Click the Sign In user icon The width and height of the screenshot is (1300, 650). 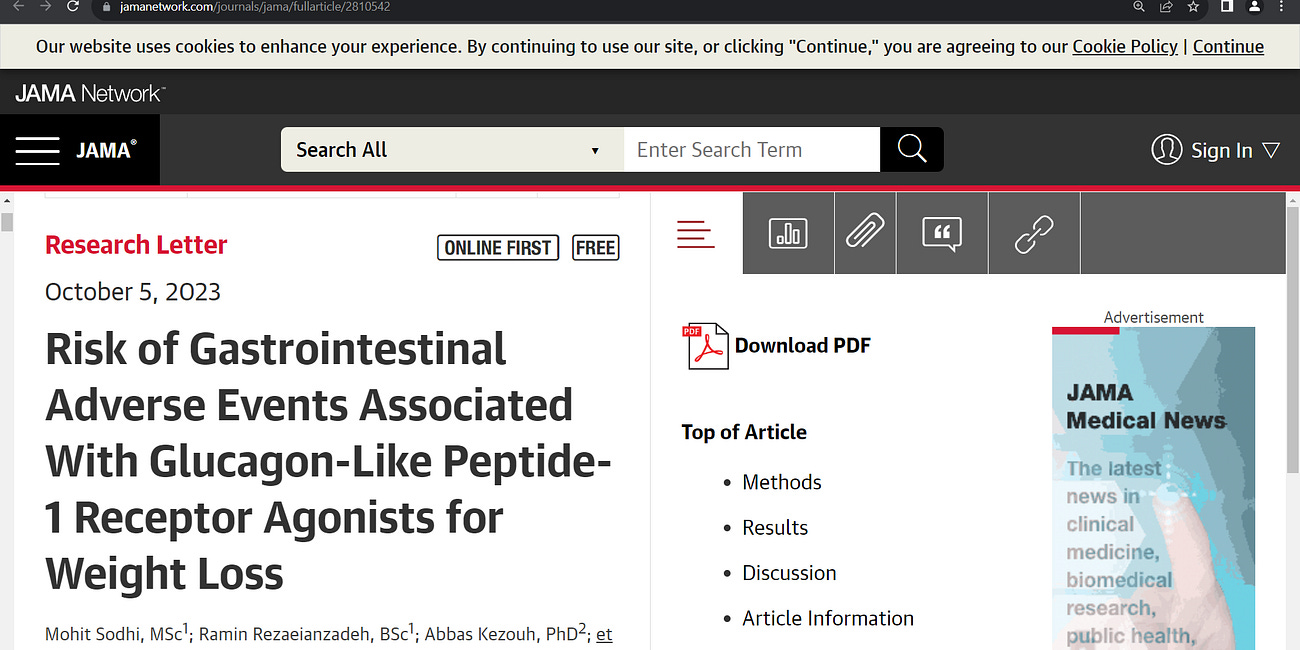click(1166, 150)
